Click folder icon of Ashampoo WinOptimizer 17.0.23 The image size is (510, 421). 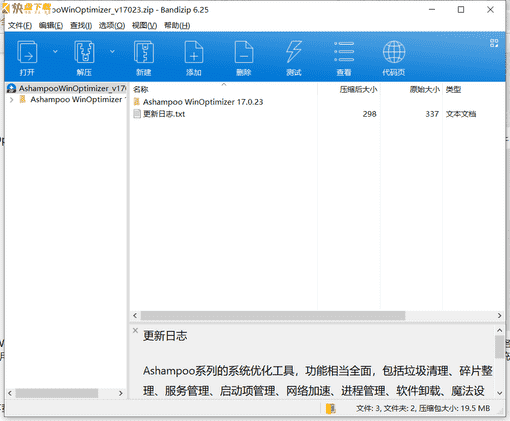tap(137, 102)
